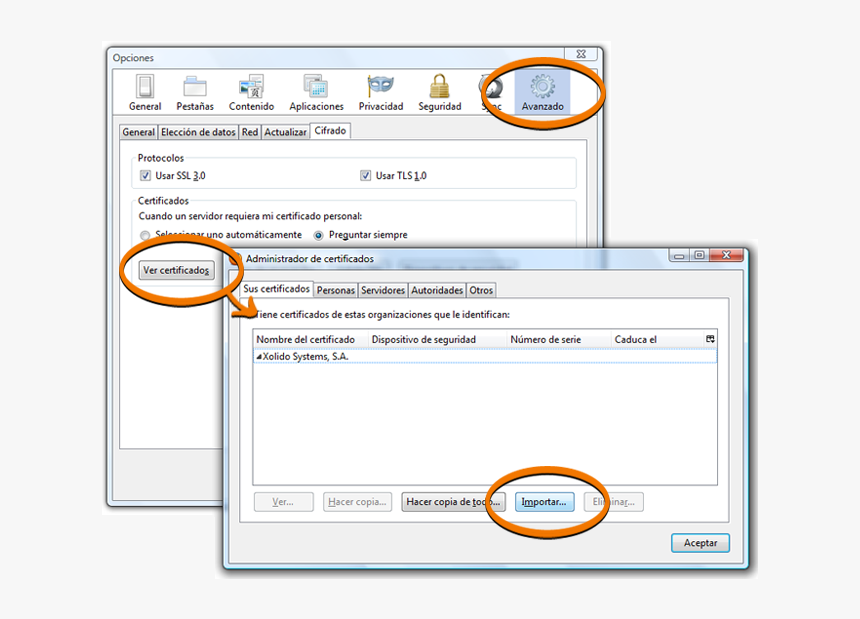The height and width of the screenshot is (619, 860).
Task: Click the Hacer copia... button
Action: click(357, 502)
